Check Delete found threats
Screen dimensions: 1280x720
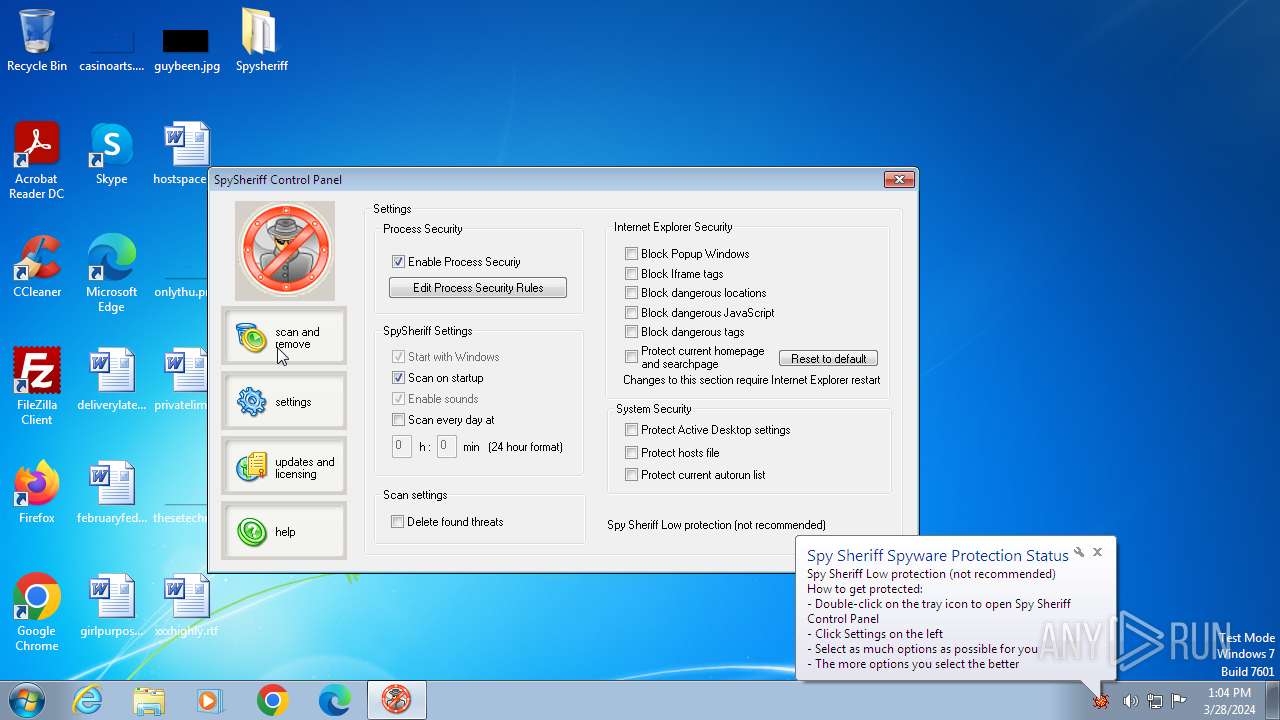click(398, 522)
